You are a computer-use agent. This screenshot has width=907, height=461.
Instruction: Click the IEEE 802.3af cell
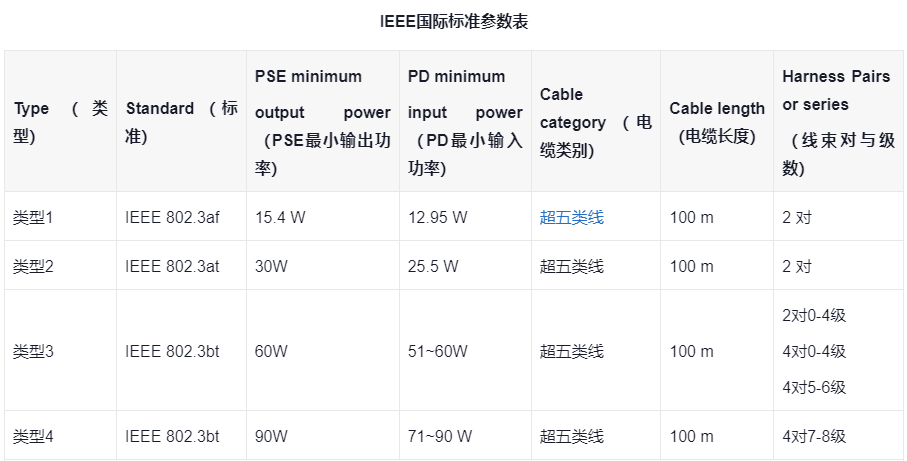[172, 217]
